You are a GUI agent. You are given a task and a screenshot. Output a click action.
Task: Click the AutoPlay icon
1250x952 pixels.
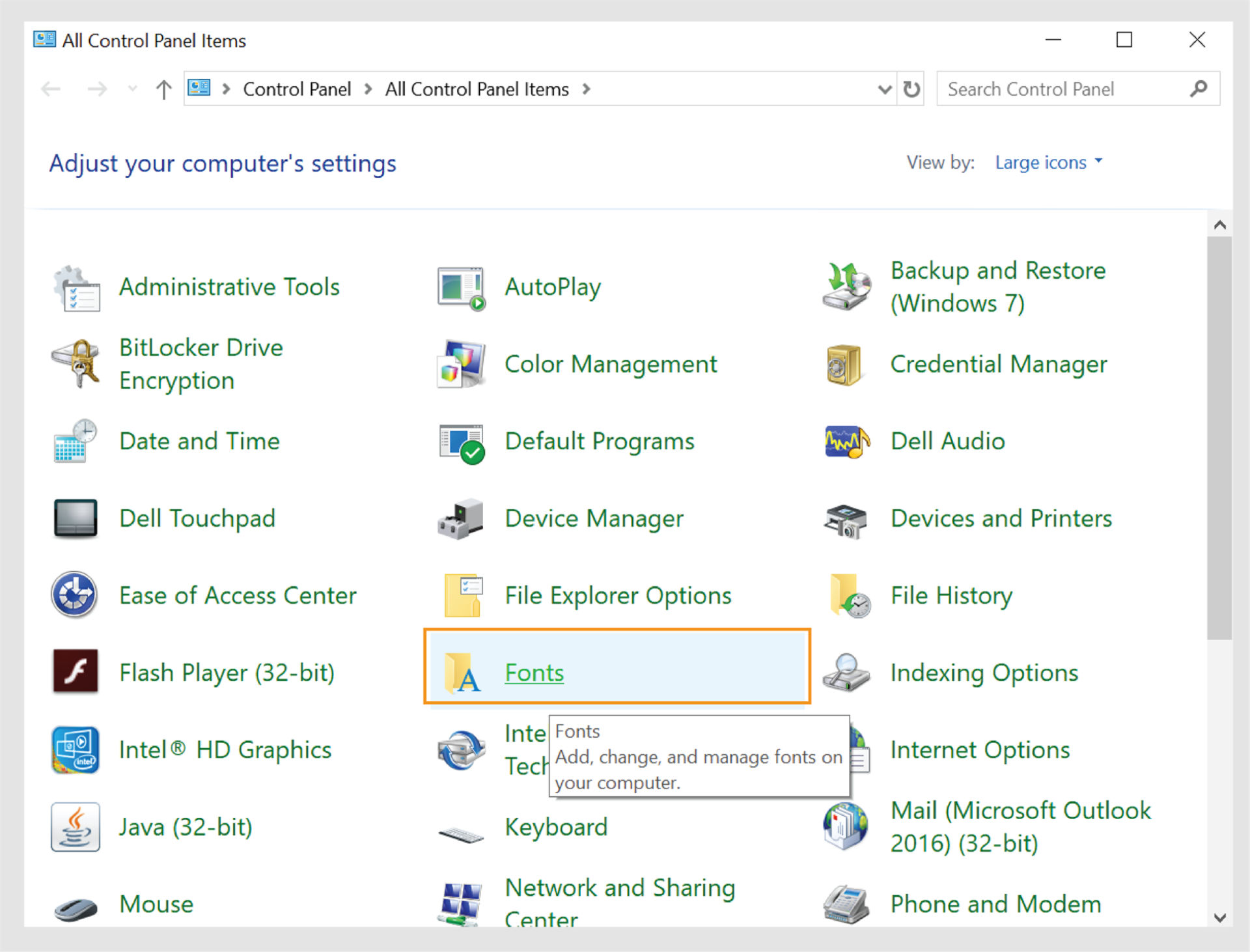(x=461, y=288)
